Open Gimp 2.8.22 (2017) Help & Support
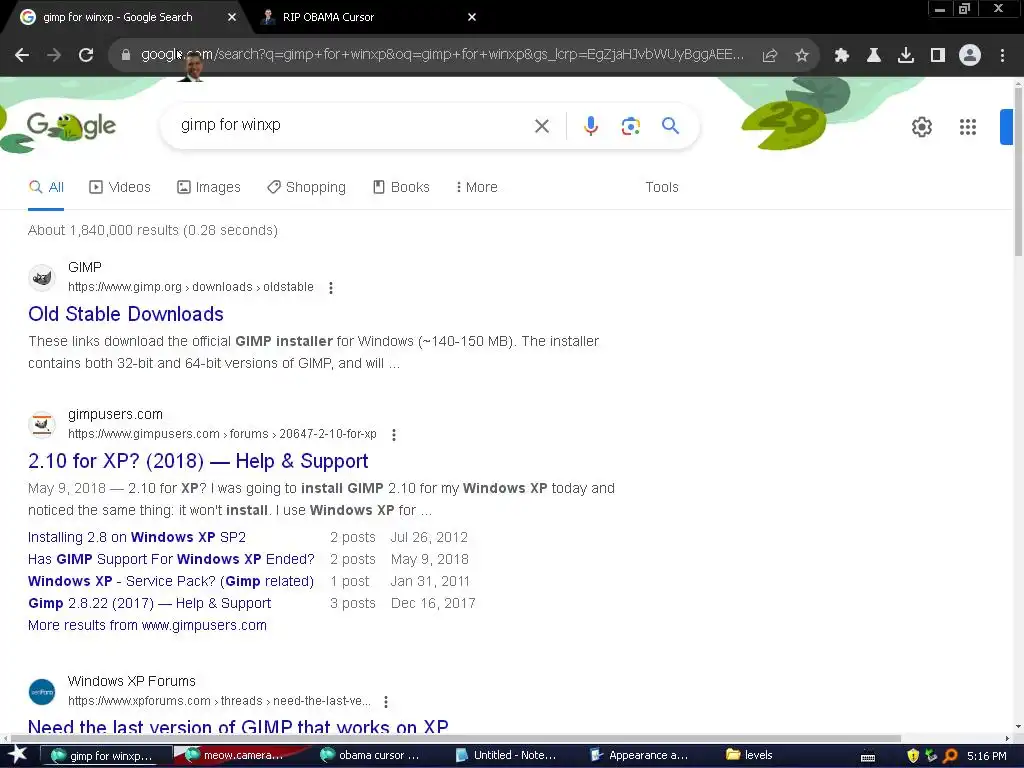Screen dimensions: 1024x768 point(150,603)
